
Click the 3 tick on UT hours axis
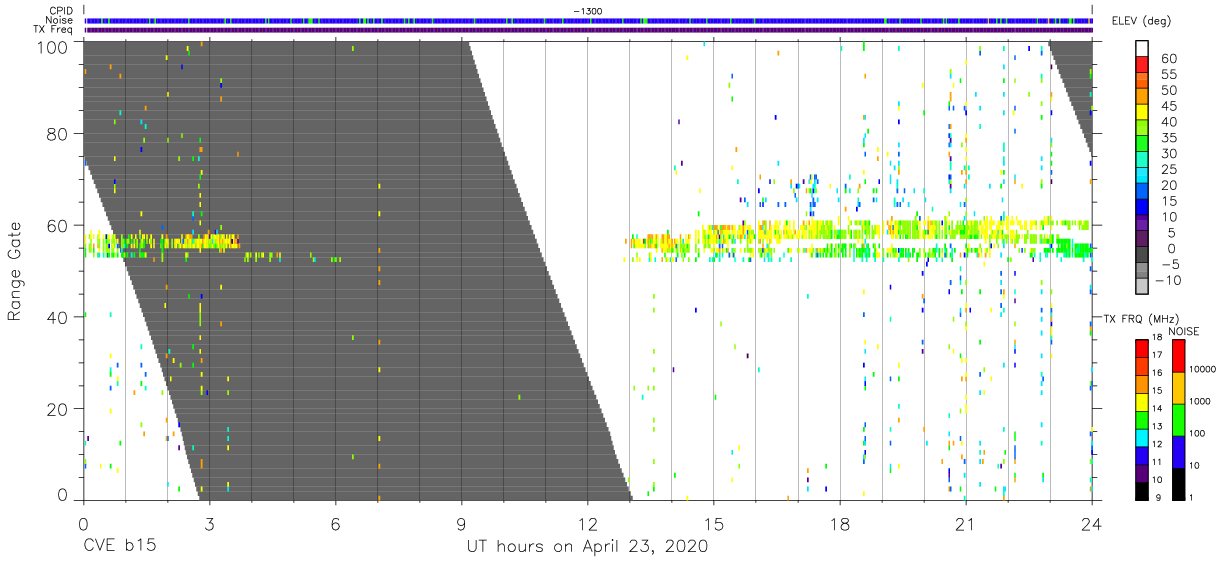pyautogui.click(x=209, y=524)
